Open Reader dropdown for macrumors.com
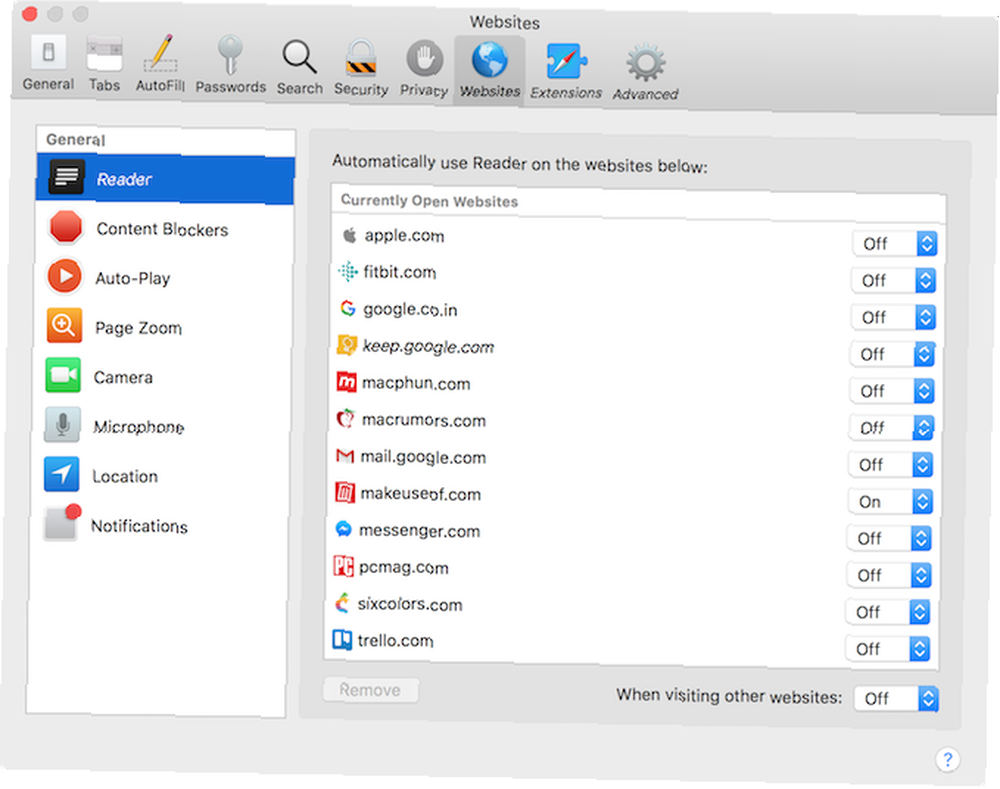Screen dimensions: 1000x789 coord(890,427)
